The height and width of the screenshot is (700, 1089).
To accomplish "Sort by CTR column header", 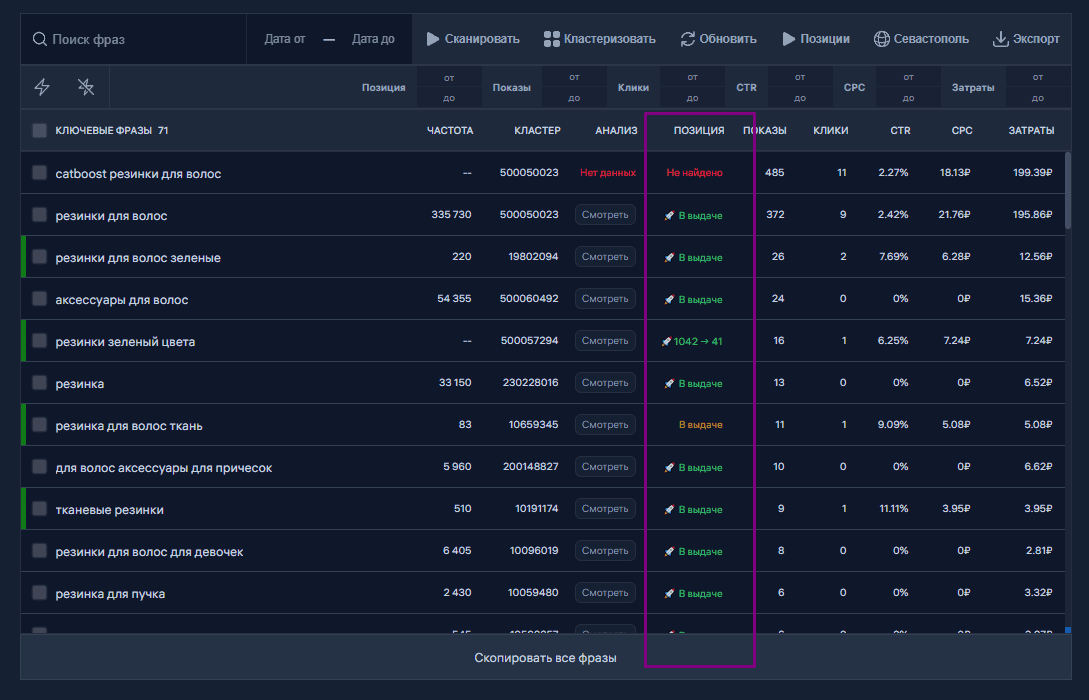I will pyautogui.click(x=900, y=131).
